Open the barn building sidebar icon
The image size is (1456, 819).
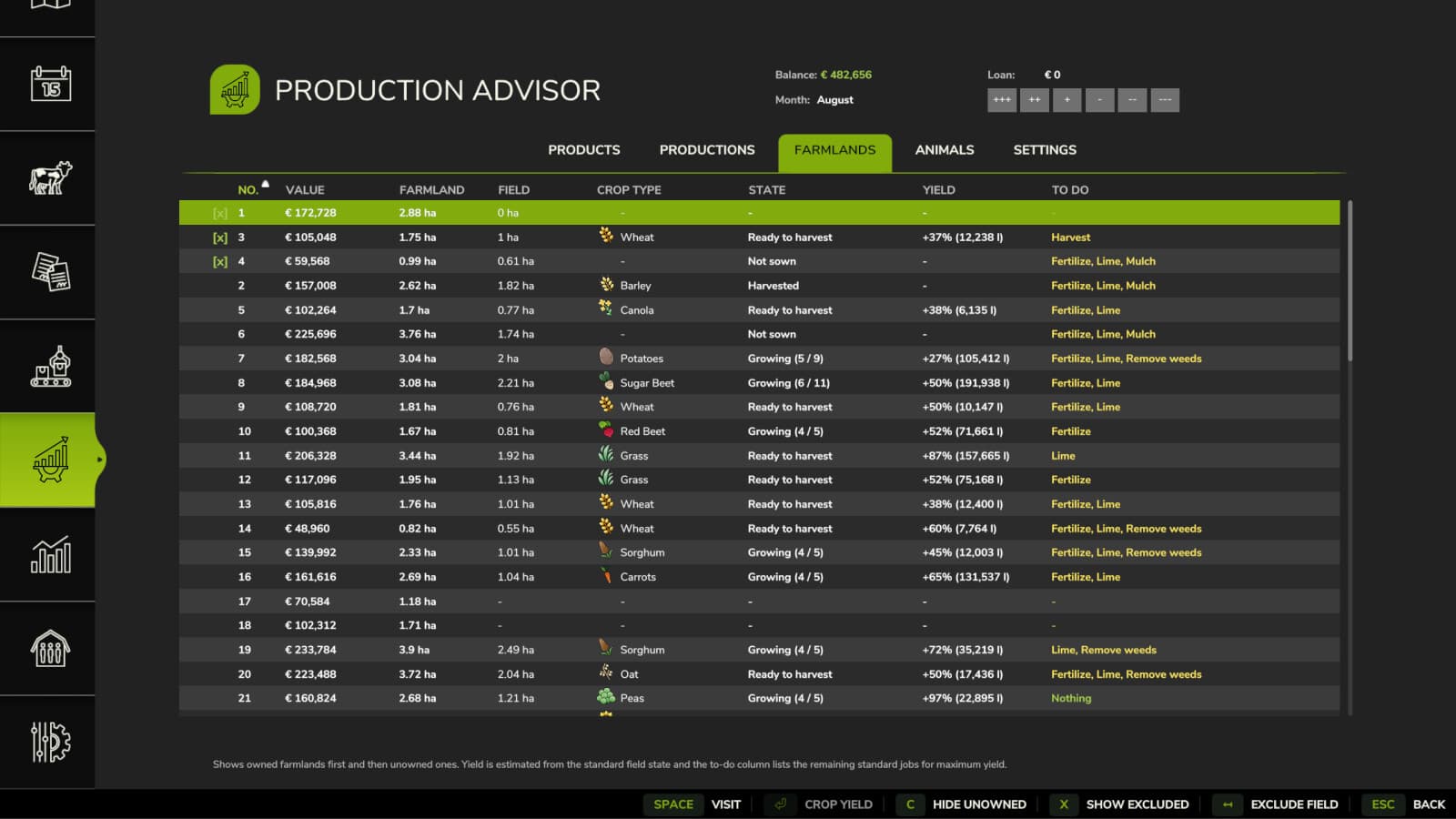click(x=50, y=648)
